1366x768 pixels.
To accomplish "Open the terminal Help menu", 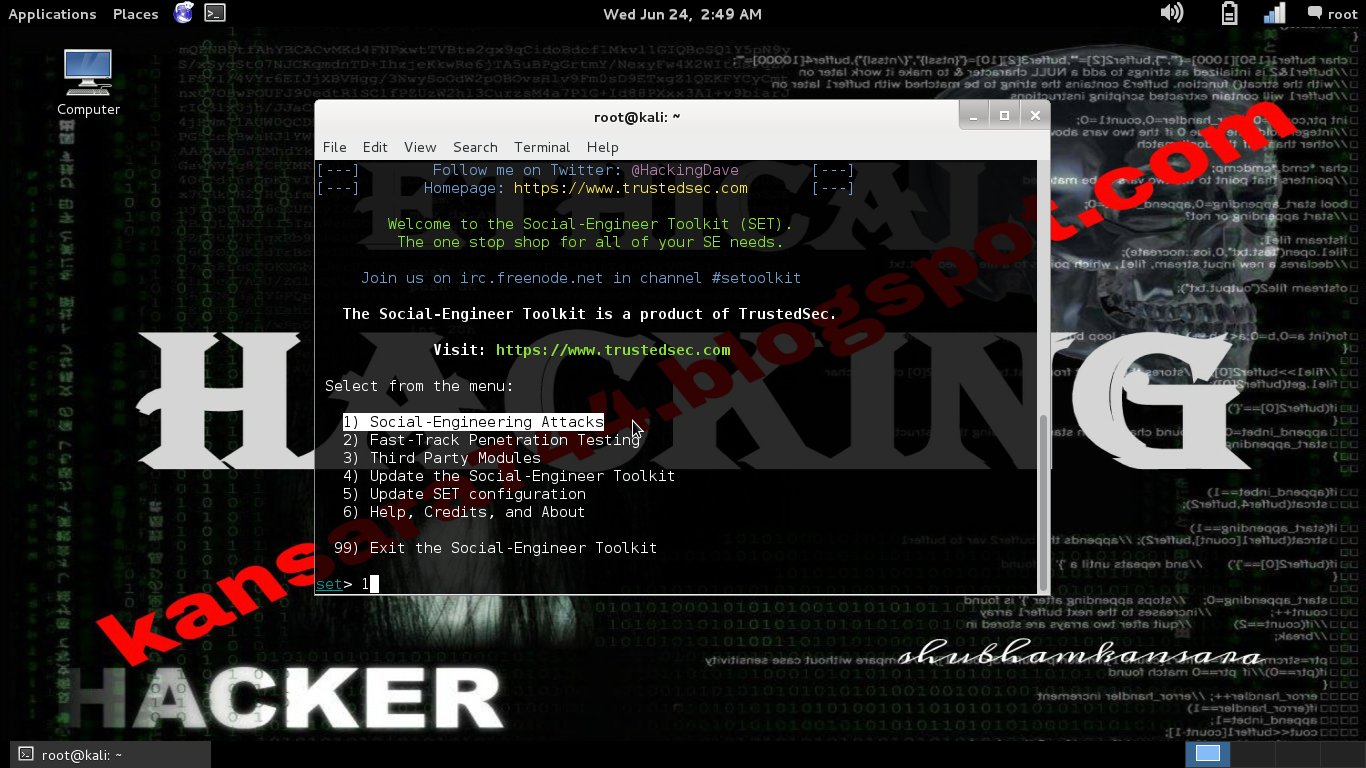I will click(x=602, y=147).
